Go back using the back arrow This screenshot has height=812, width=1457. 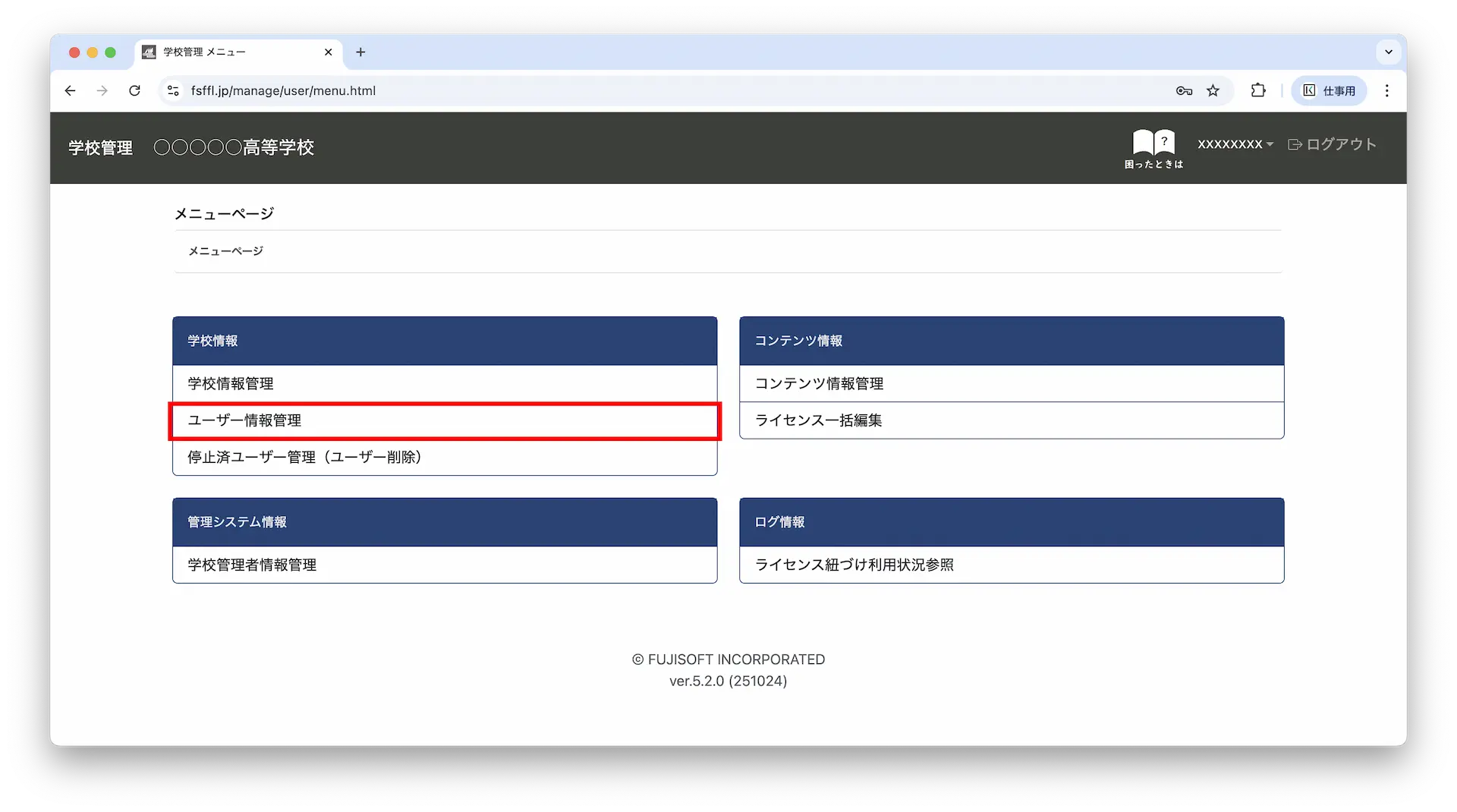click(71, 91)
